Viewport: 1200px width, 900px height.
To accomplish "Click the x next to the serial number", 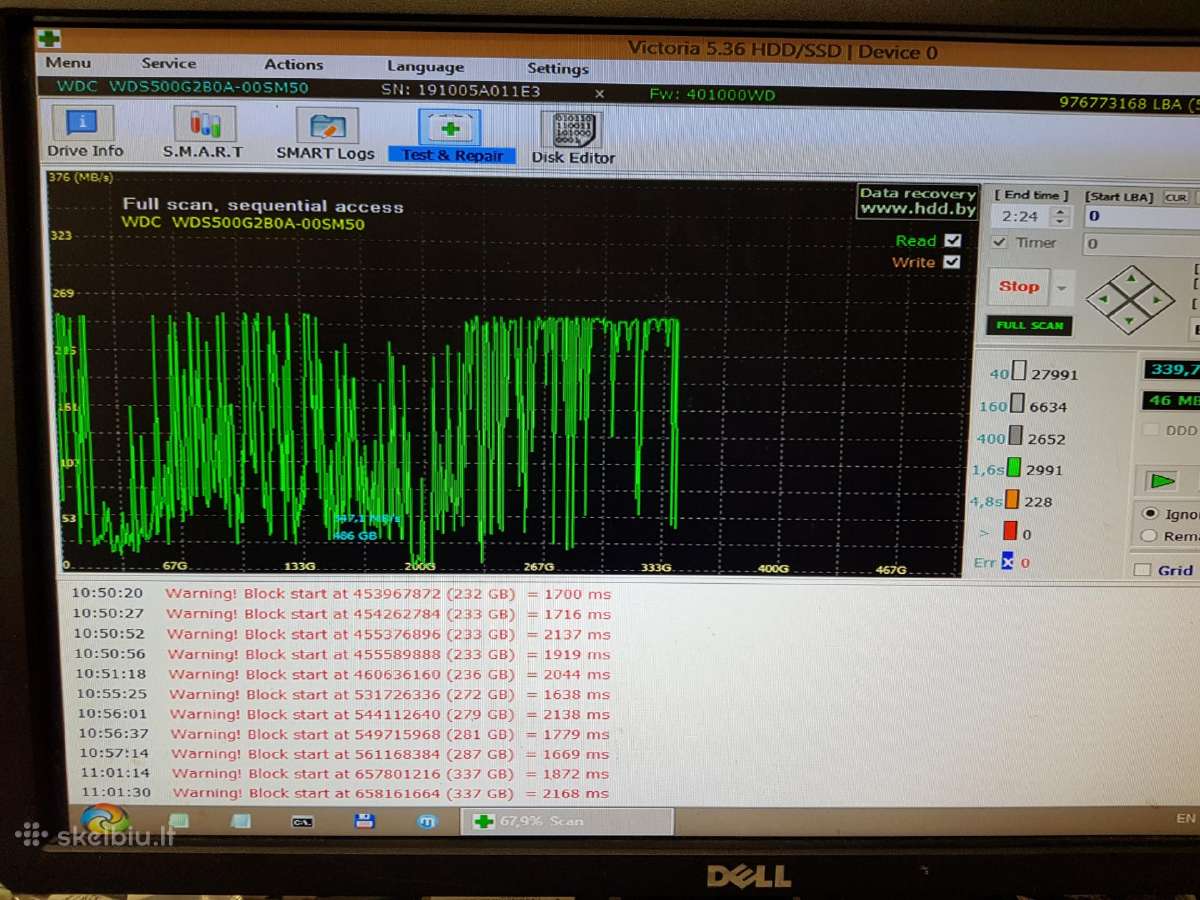I will pos(599,93).
